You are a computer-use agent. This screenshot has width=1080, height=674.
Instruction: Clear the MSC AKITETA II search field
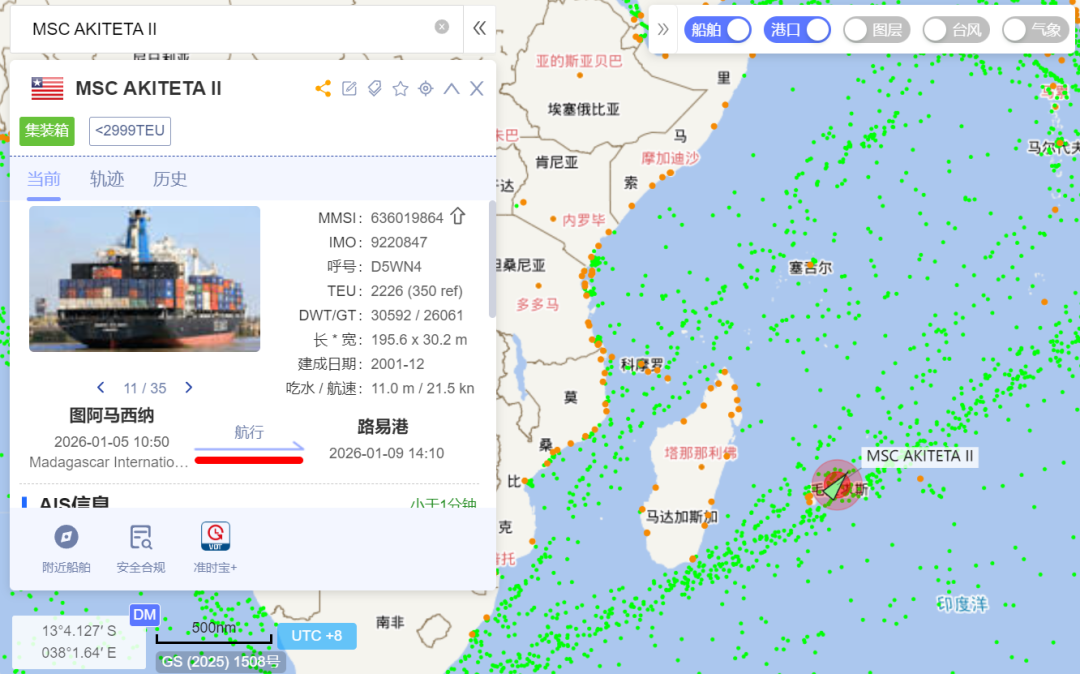[x=441, y=27]
